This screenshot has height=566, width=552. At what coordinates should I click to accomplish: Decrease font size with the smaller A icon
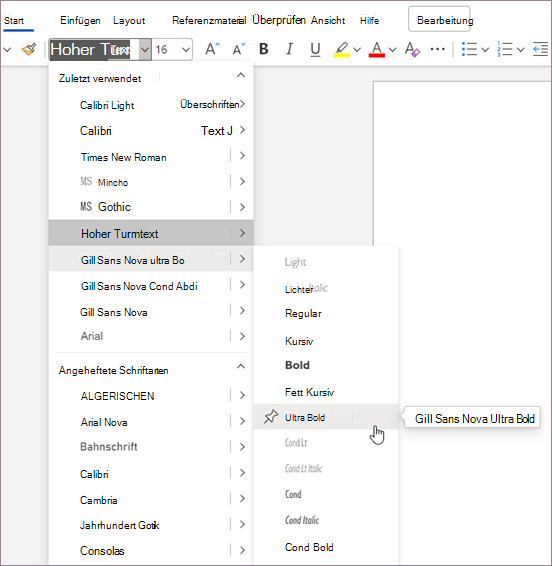coord(238,49)
